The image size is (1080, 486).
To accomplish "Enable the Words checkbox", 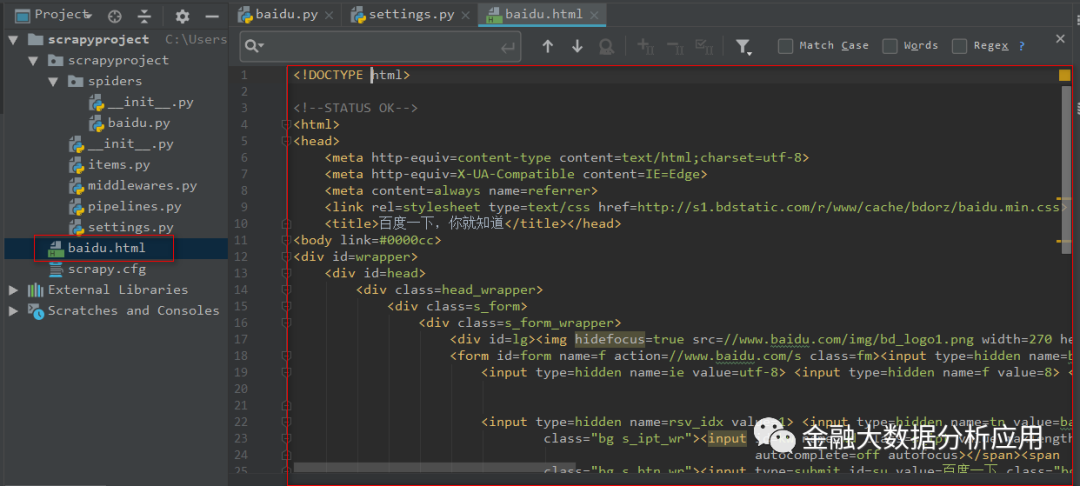I will 890,46.
